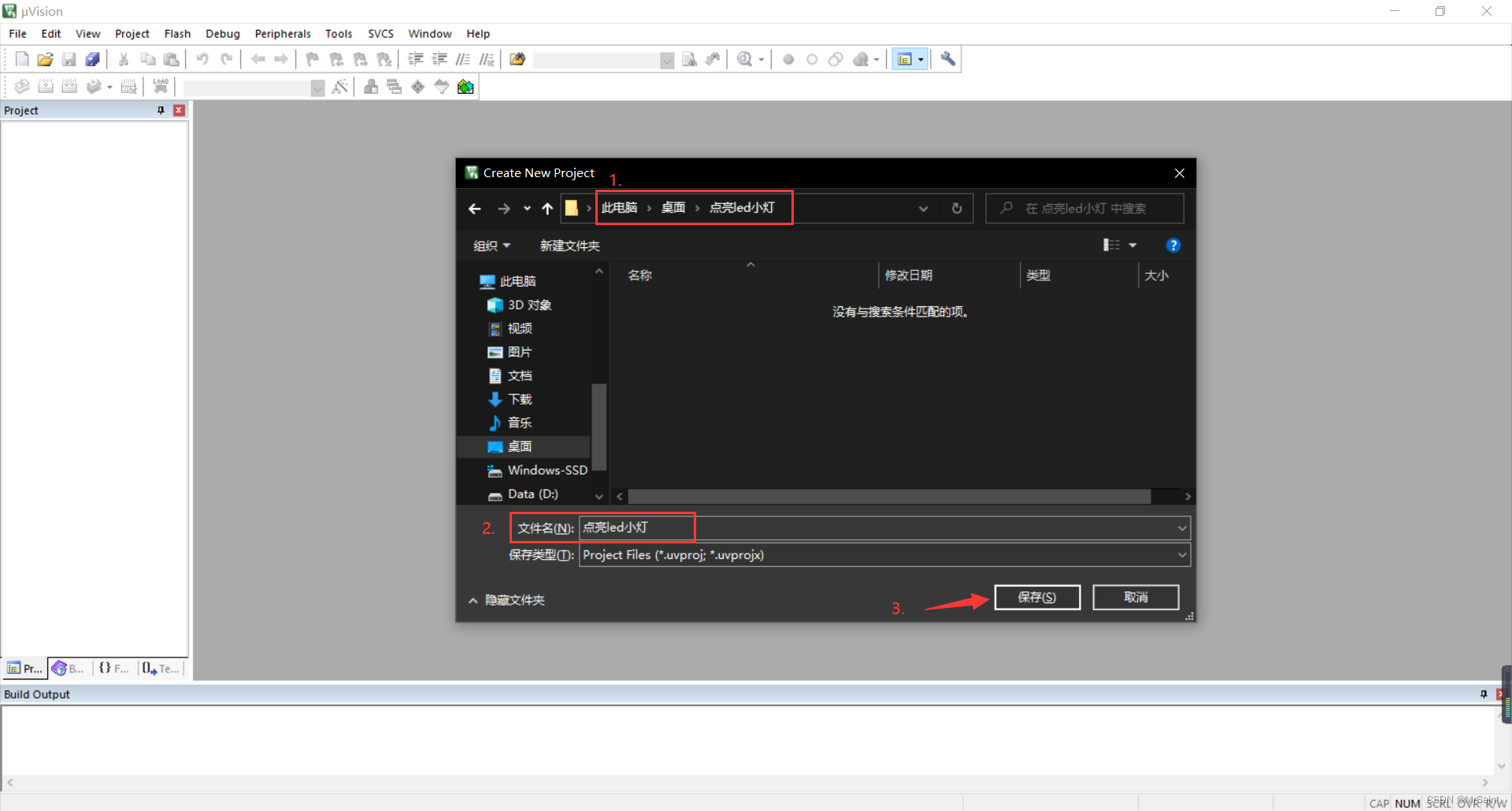Click the Cut scissors icon

click(x=124, y=59)
